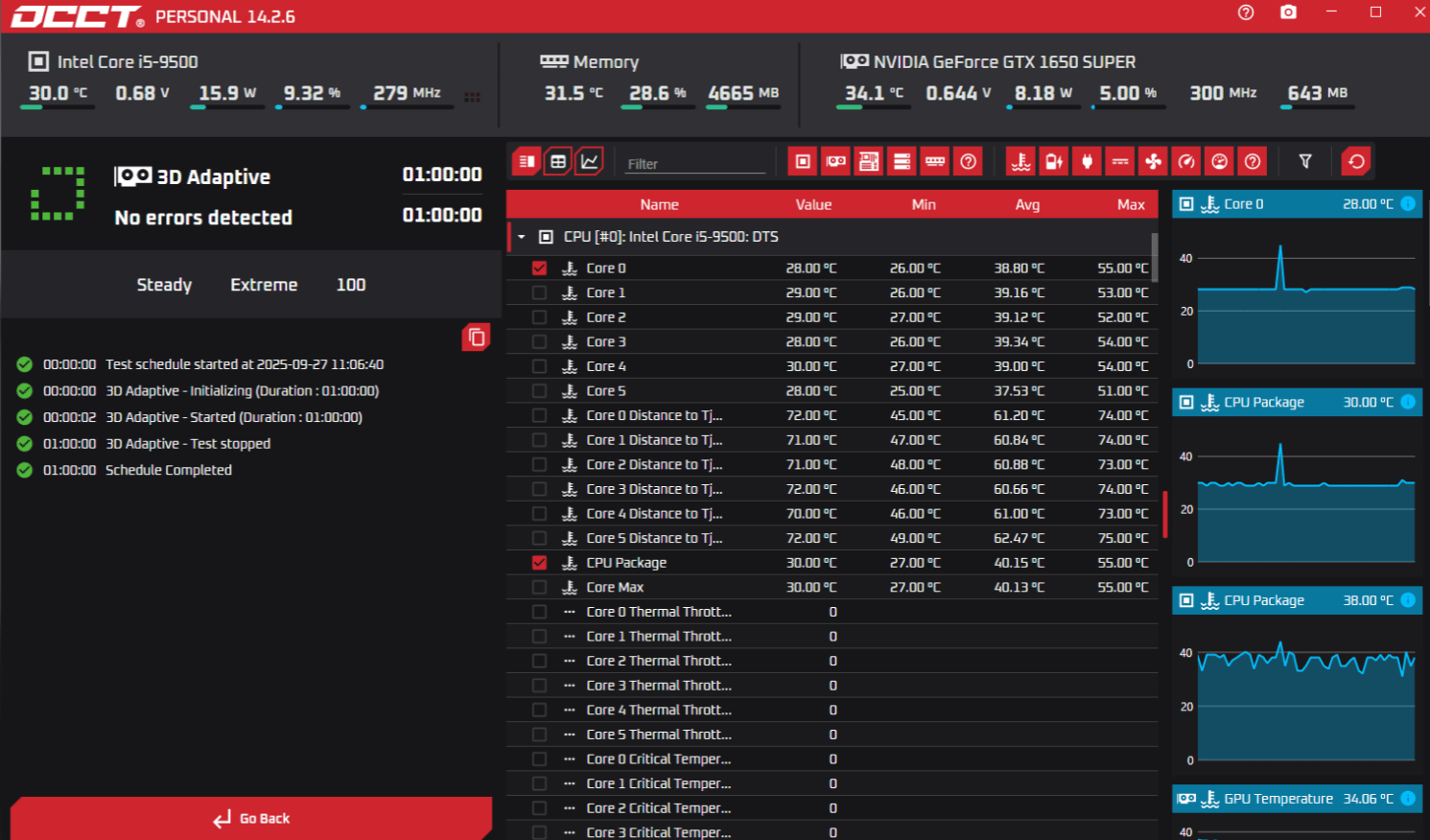Check the Core 0 Distance to Tj checkbox
This screenshot has height=840, width=1430.
[539, 415]
